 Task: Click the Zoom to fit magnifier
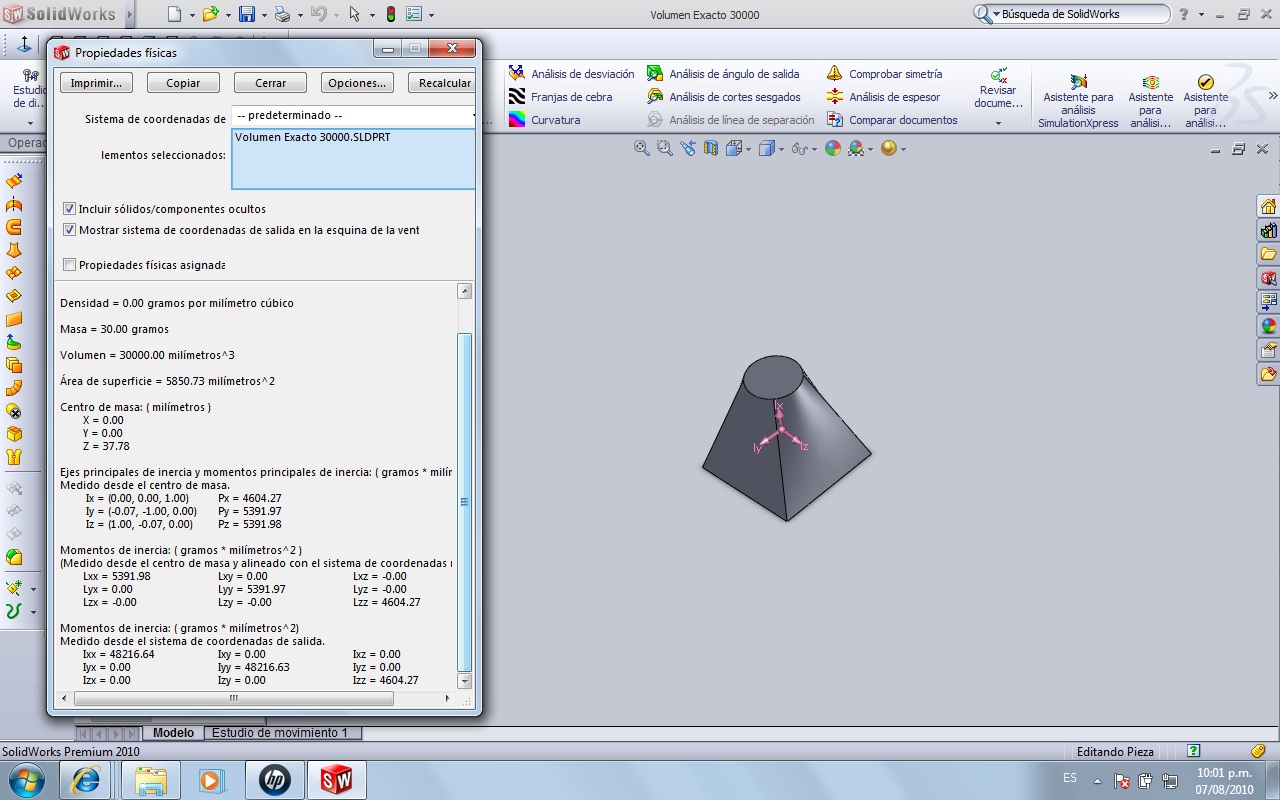click(642, 148)
